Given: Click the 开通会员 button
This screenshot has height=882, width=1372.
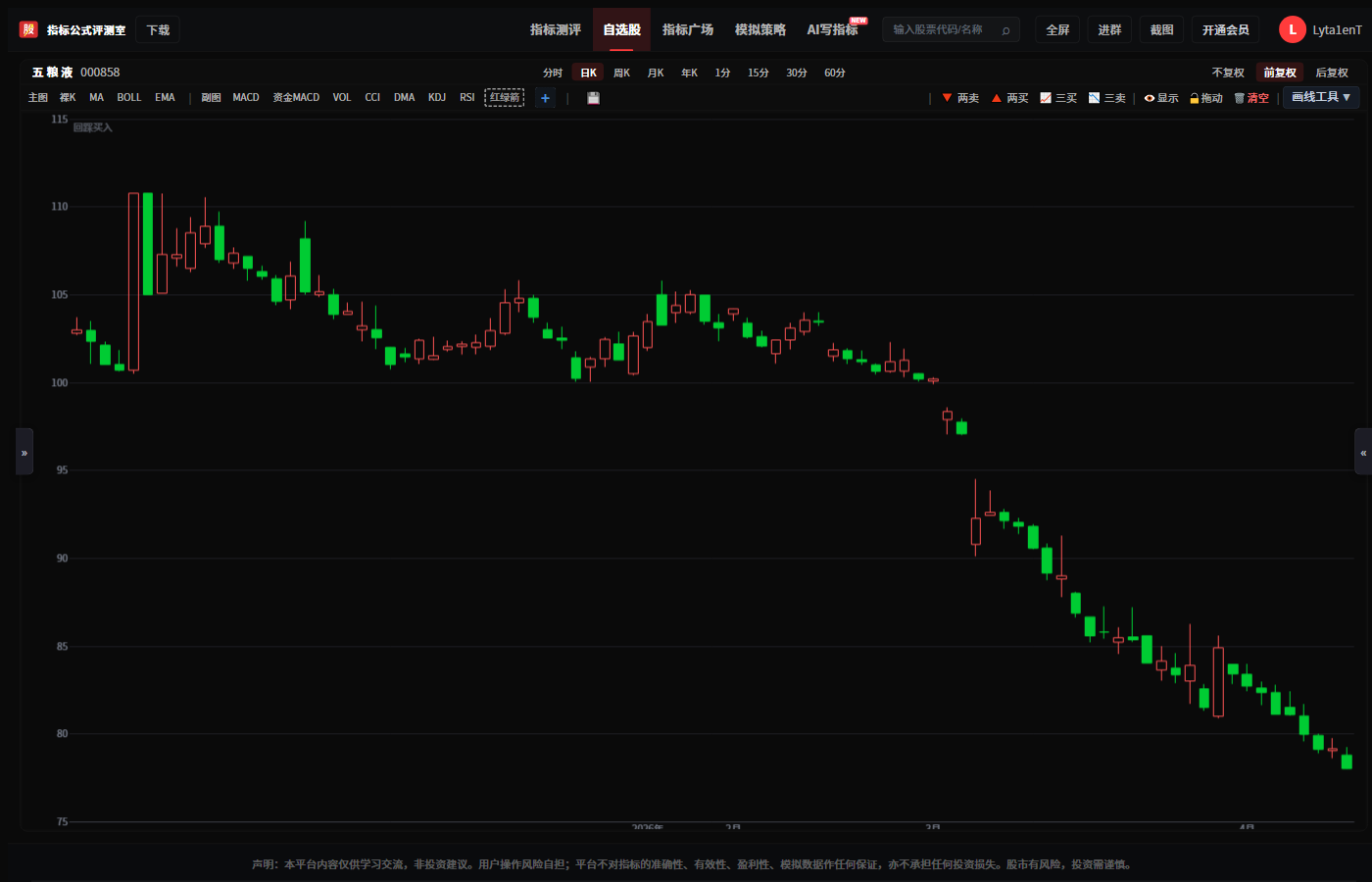Looking at the screenshot, I should coord(1225,29).
